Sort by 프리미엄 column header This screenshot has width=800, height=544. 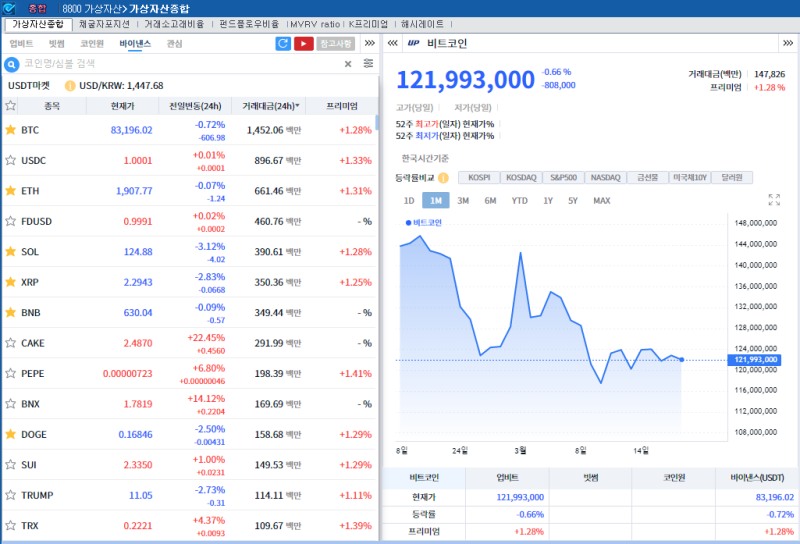(342, 106)
